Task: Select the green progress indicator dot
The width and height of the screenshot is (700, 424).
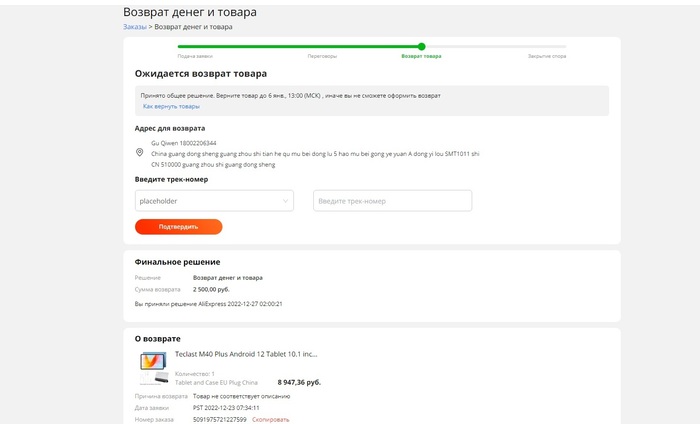Action: (421, 46)
